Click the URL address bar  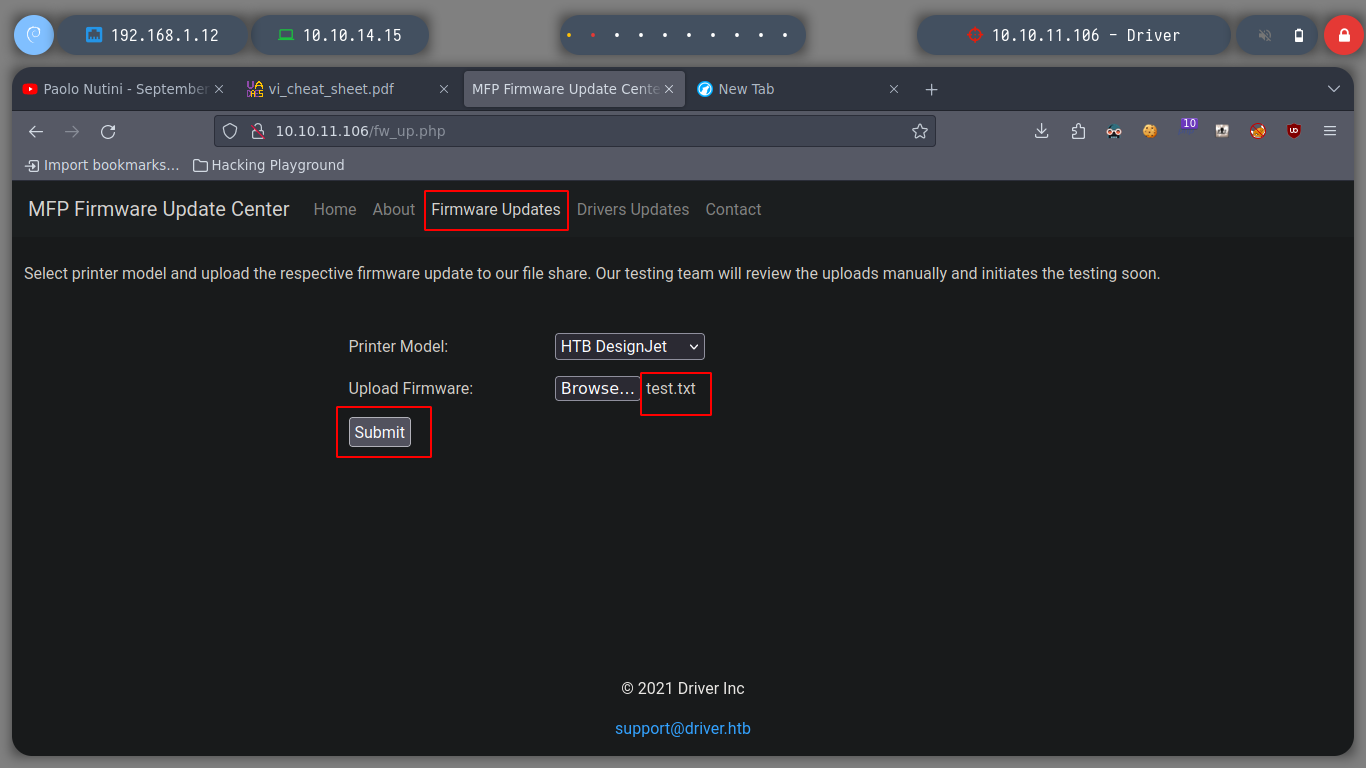[575, 131]
